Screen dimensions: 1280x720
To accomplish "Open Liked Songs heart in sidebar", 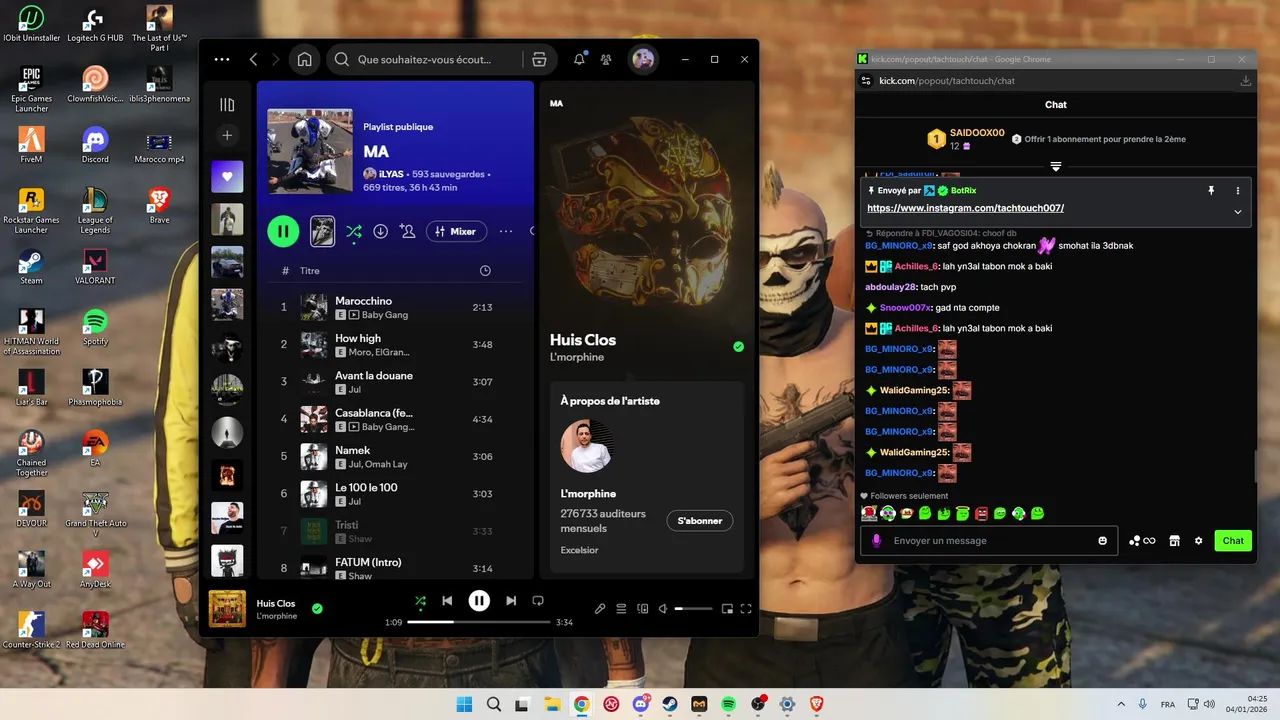I will click(x=227, y=177).
